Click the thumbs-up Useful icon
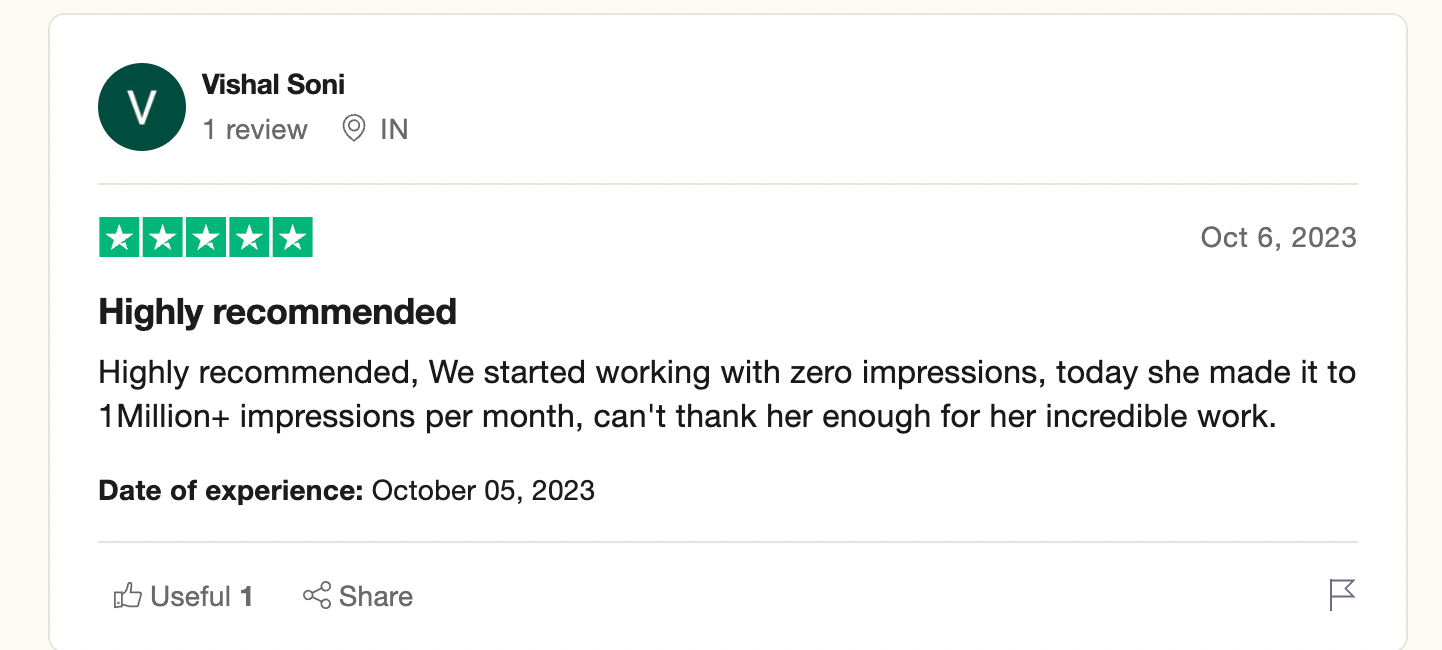 click(x=128, y=597)
